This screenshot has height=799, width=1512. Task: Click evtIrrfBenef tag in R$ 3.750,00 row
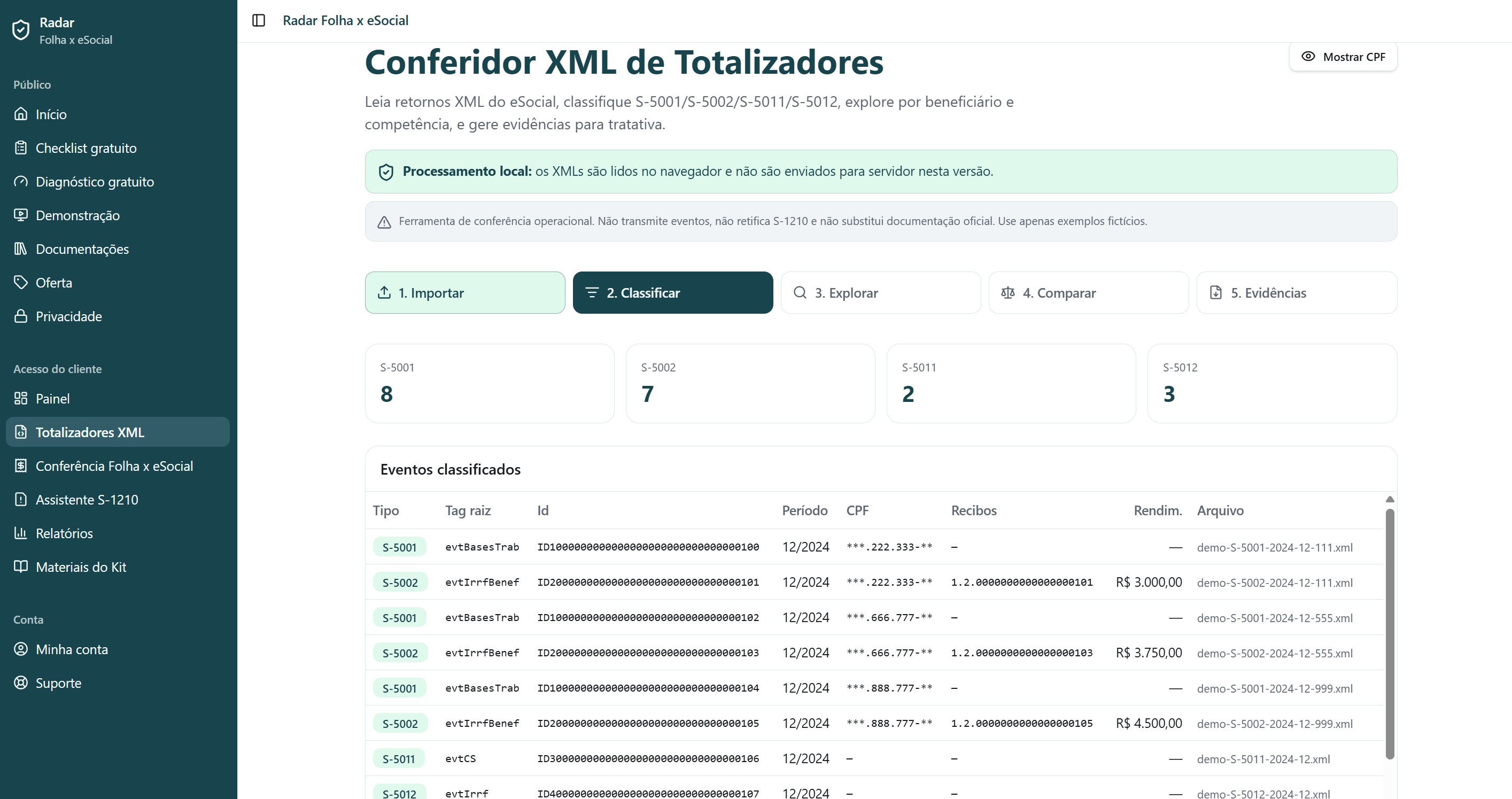(482, 652)
